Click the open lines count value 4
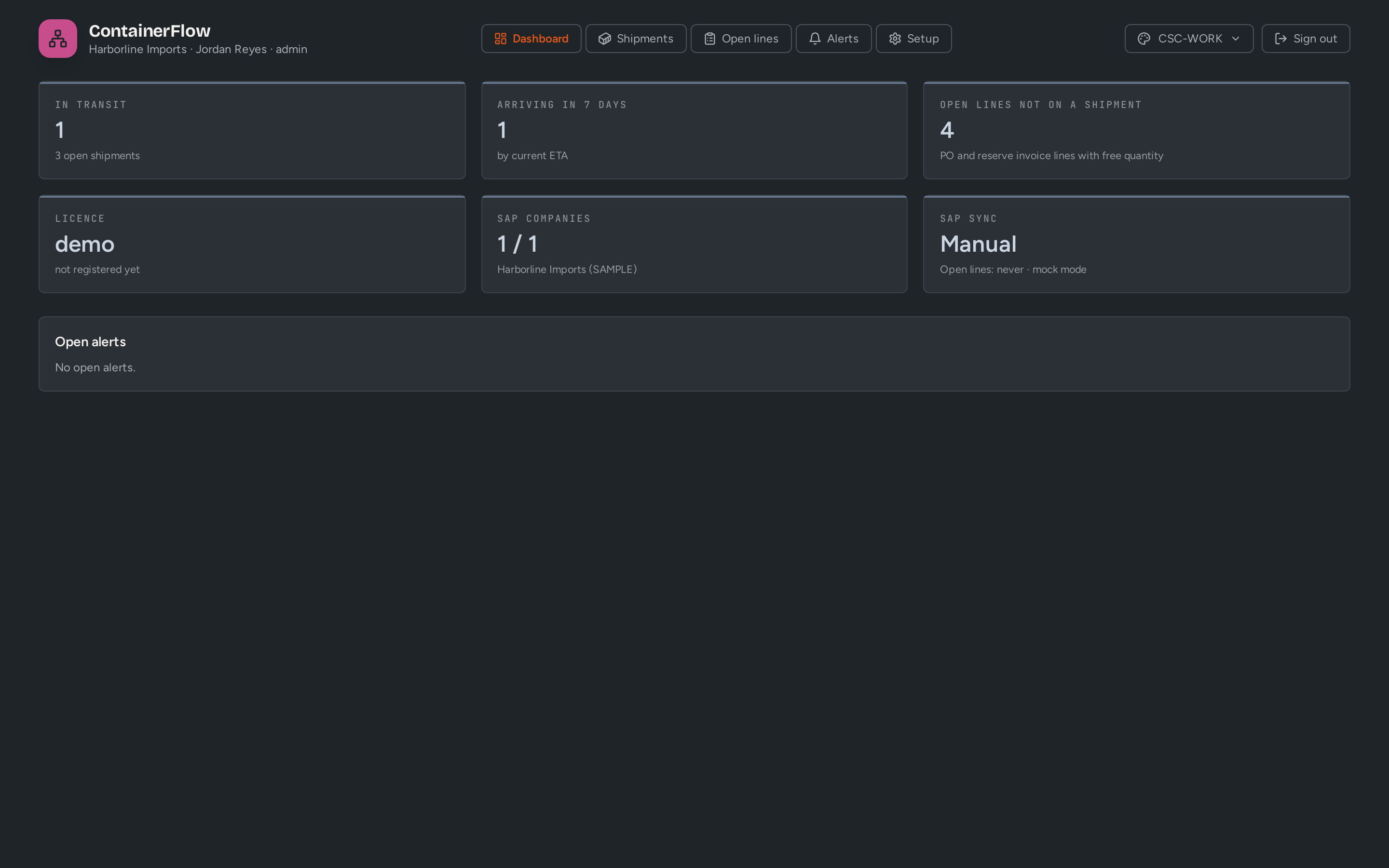This screenshot has height=868, width=1389. [x=947, y=130]
